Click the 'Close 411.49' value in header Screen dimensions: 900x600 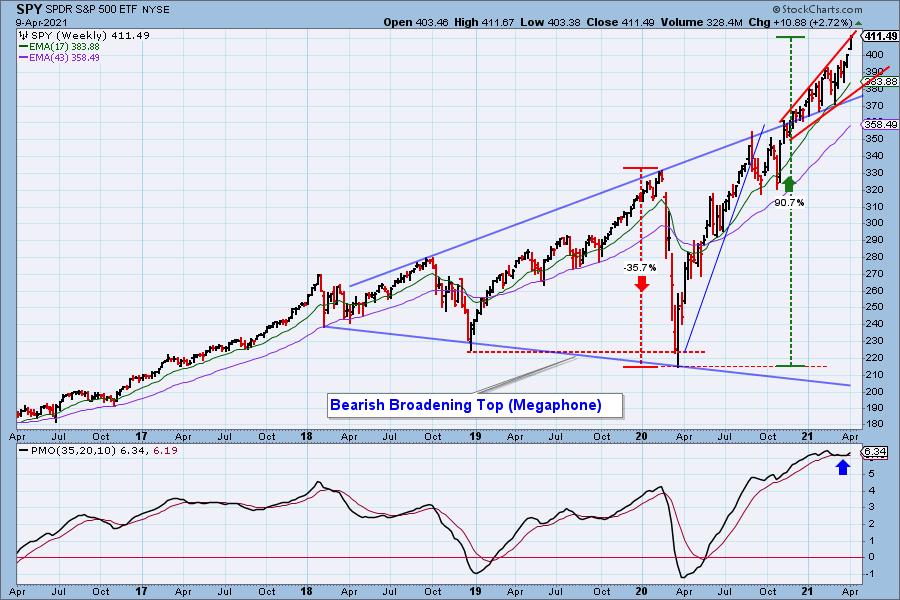pos(620,22)
